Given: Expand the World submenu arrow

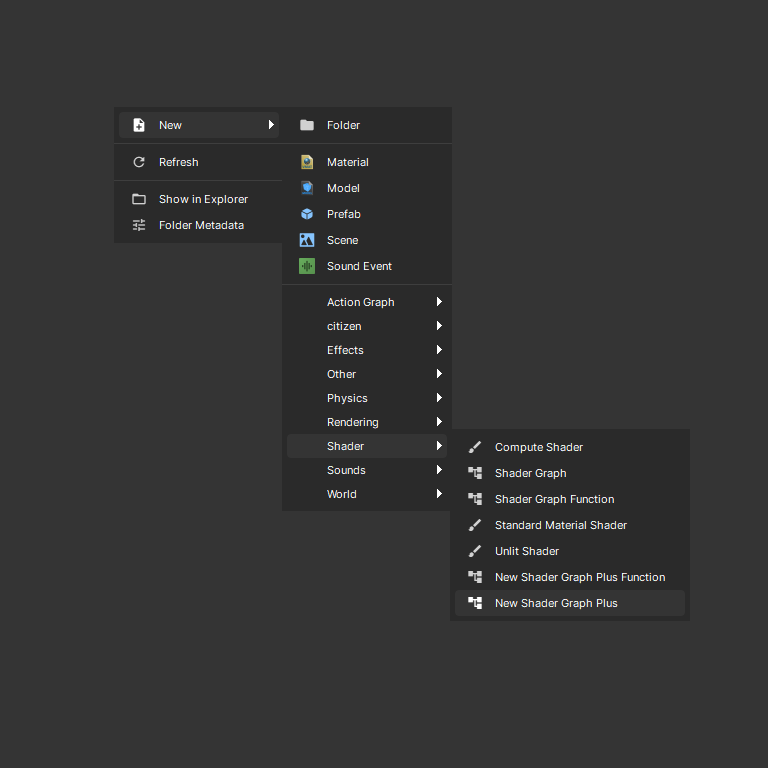Looking at the screenshot, I should pos(438,494).
